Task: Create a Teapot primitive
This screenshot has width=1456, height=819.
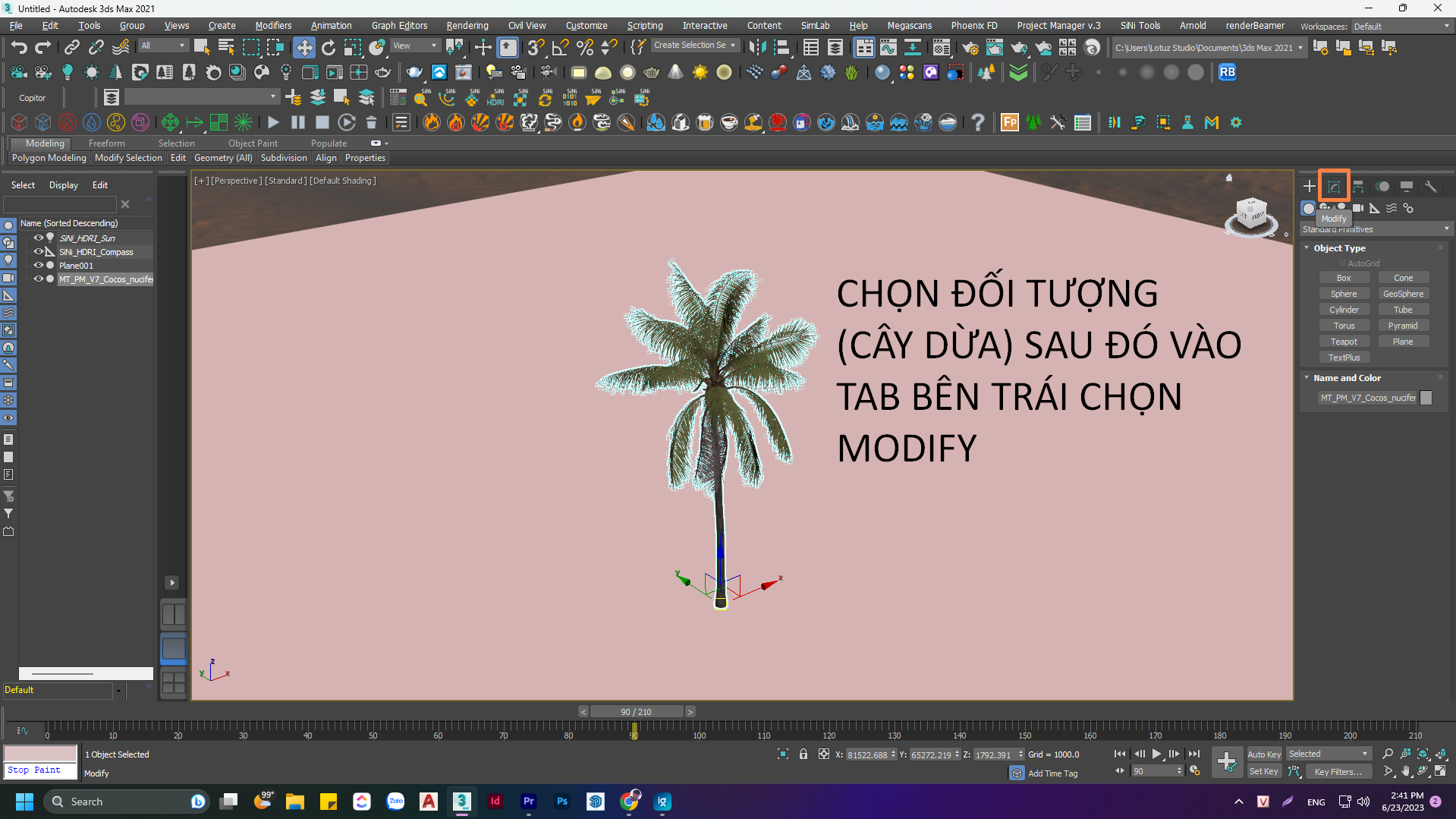Action: (1344, 342)
